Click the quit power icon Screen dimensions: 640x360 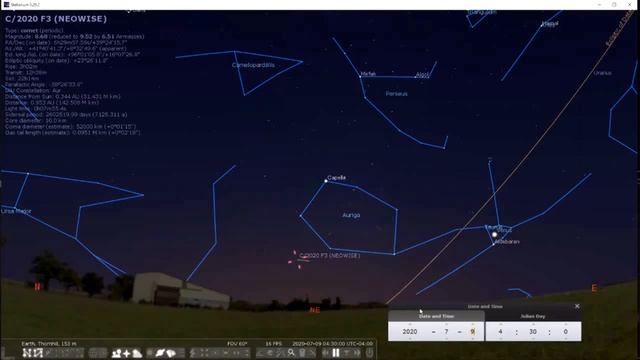tap(369, 353)
